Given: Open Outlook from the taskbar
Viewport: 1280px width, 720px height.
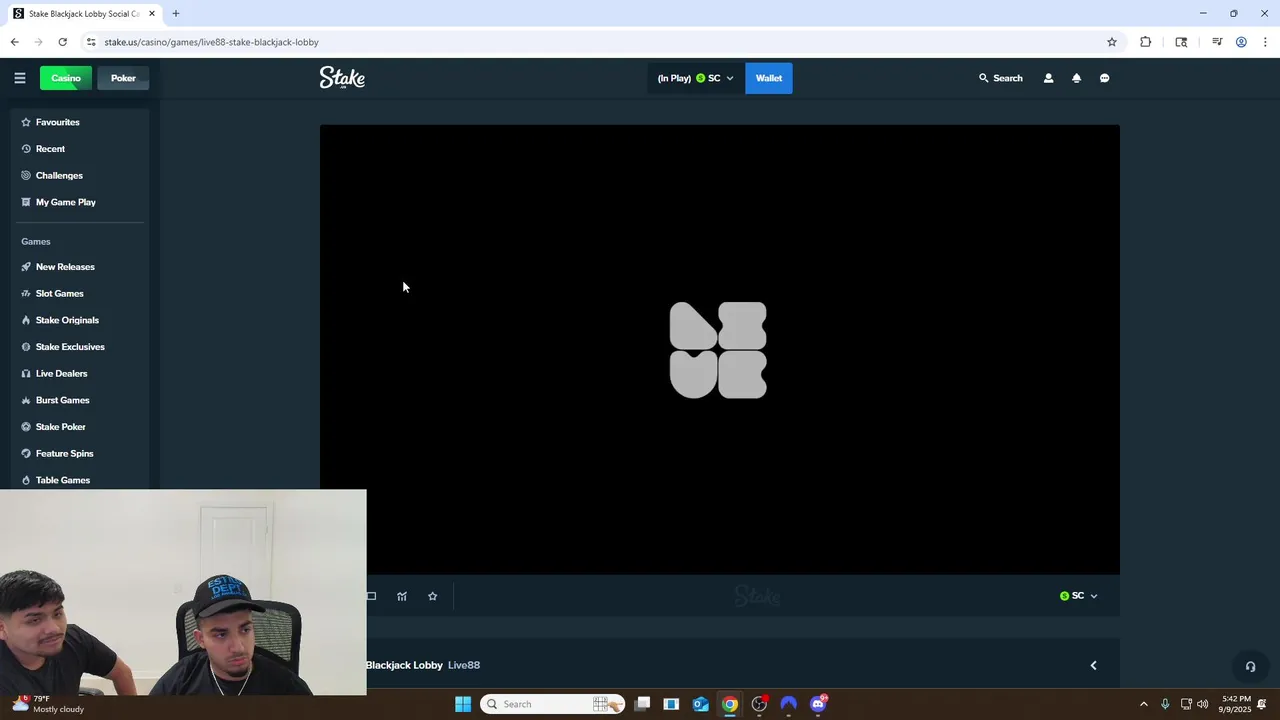Looking at the screenshot, I should [x=701, y=704].
